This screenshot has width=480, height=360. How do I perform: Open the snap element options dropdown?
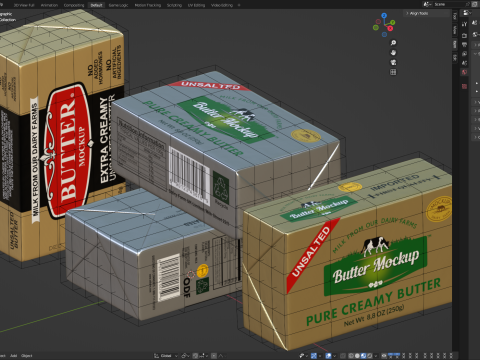click(x=204, y=356)
